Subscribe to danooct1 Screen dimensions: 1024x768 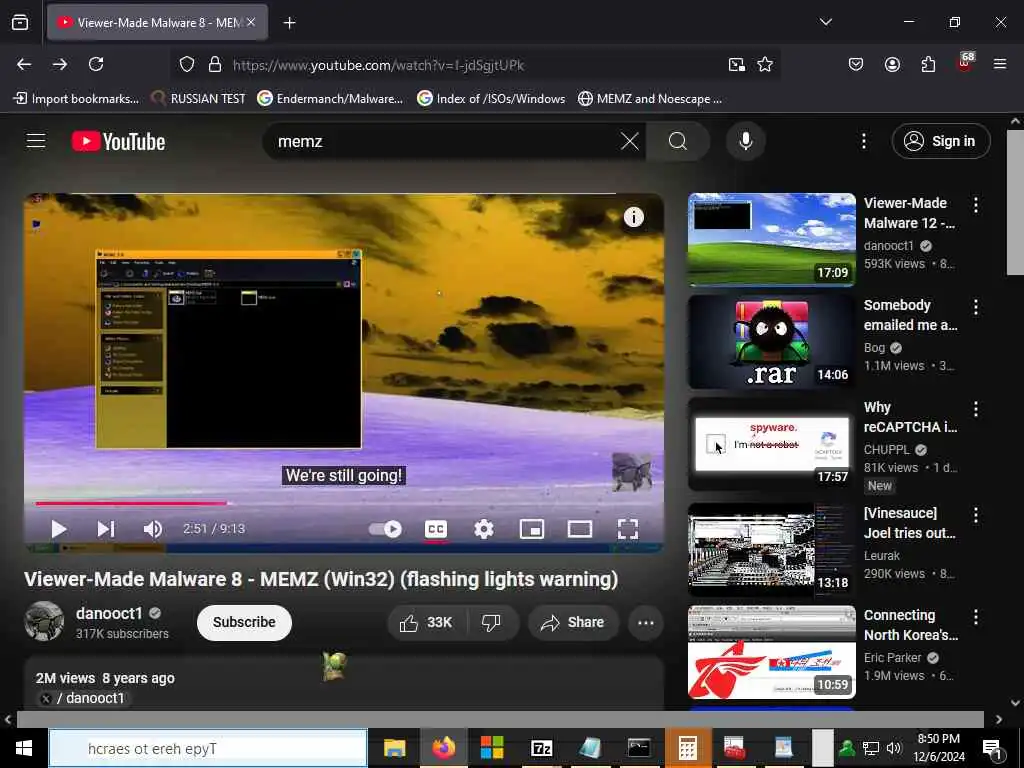pyautogui.click(x=244, y=622)
